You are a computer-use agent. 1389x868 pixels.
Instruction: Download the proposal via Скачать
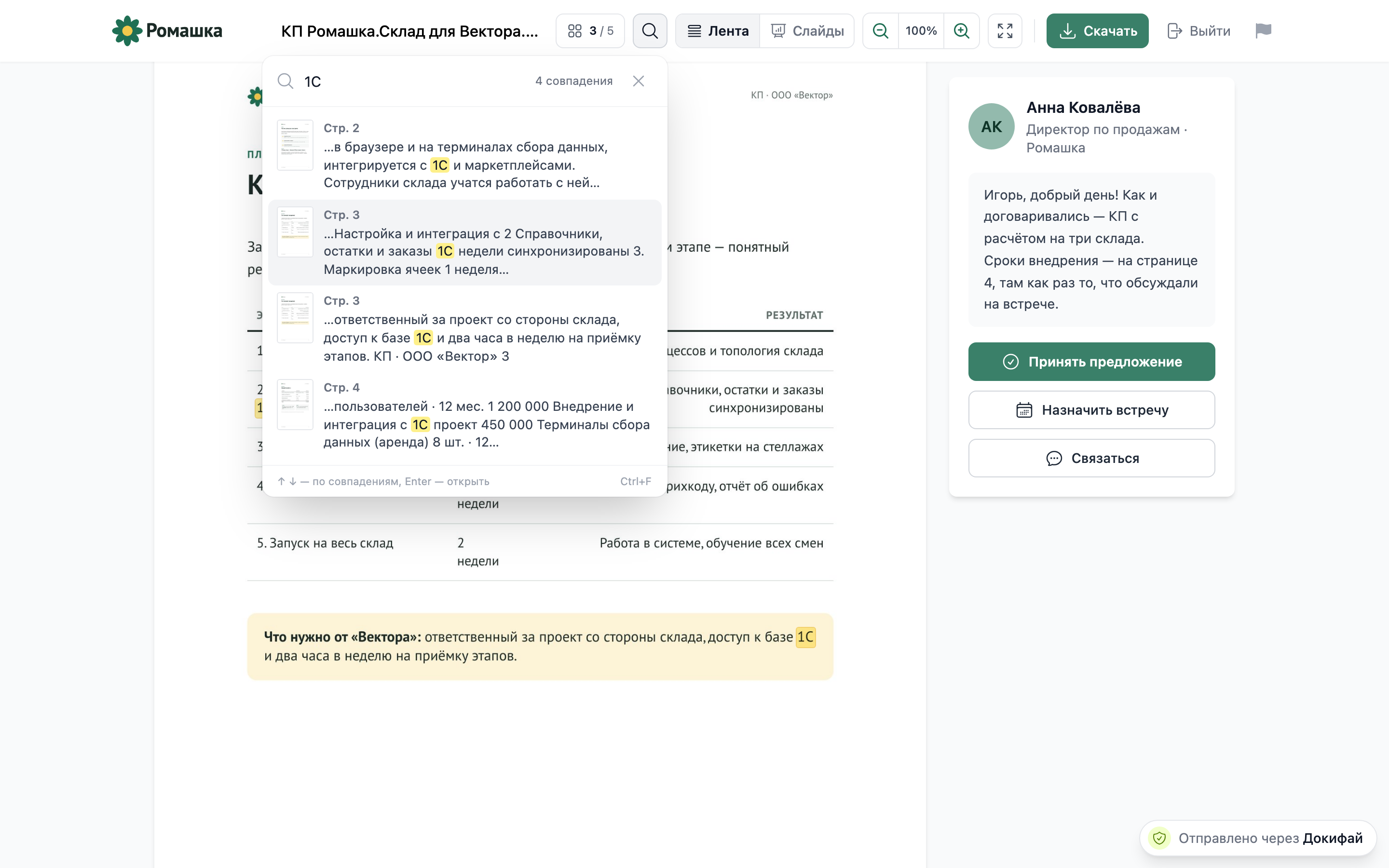tap(1097, 31)
